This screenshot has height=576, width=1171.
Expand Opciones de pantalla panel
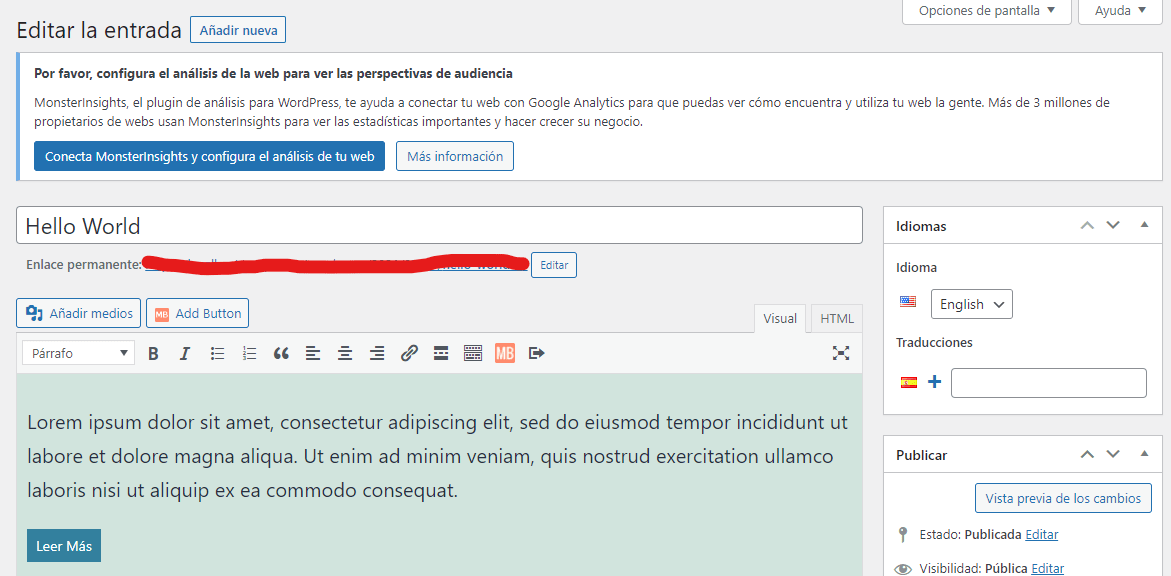tap(986, 11)
